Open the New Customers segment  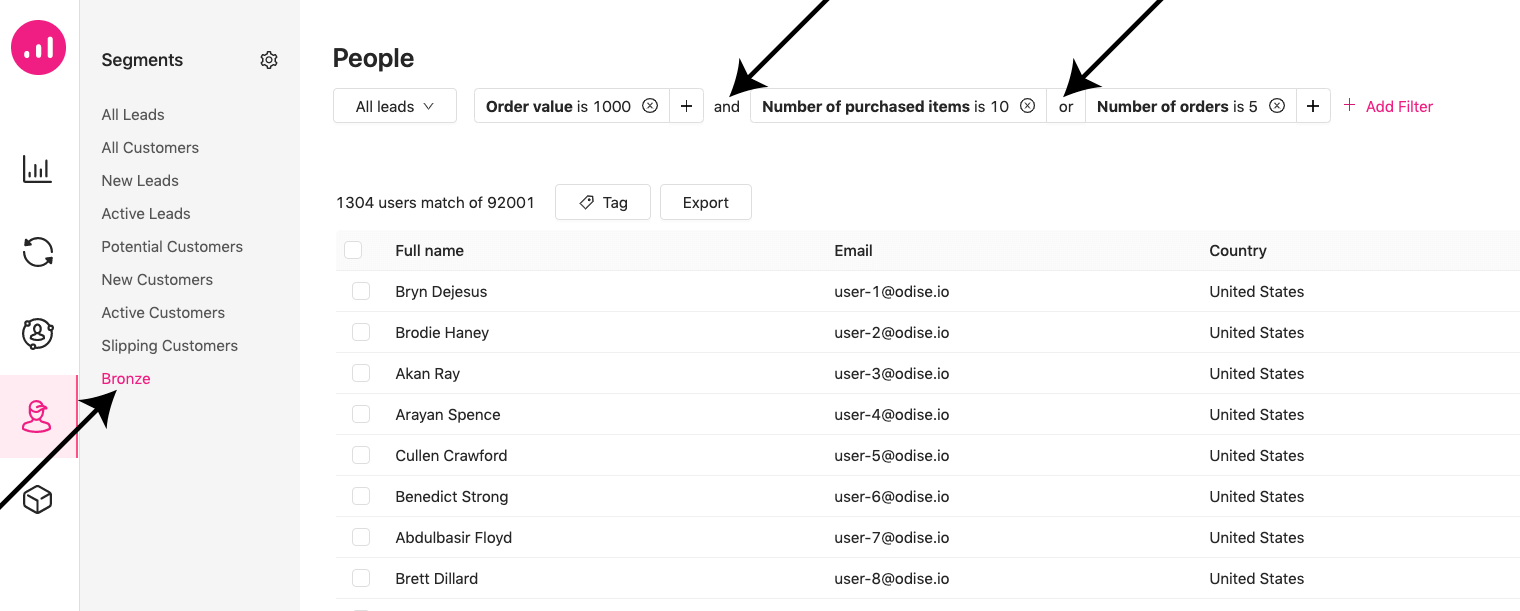click(157, 279)
